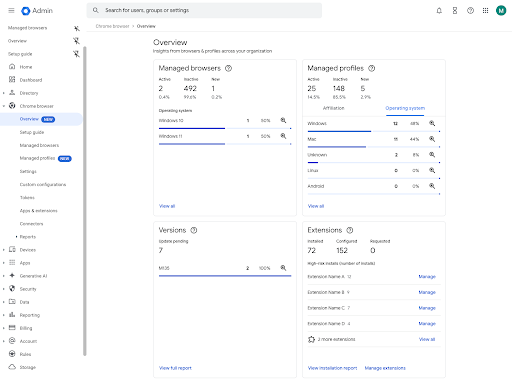This screenshot has width=512, height=384.
Task: Click the Managed browsers help icon
Action: pyautogui.click(x=228, y=68)
